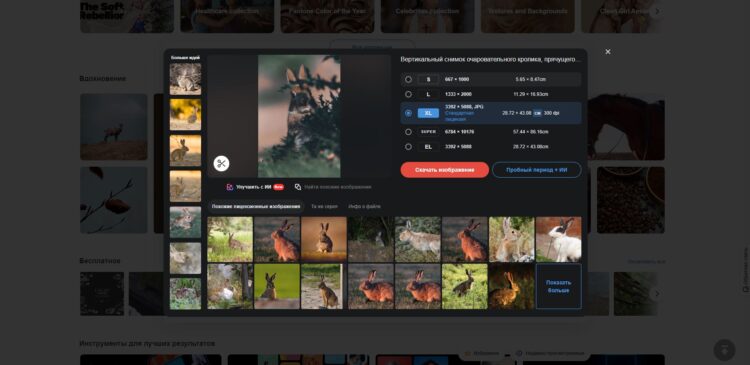Open the Healthcare collection card behind the dialog
Image resolution: width=750 pixels, height=365 pixels.
(x=227, y=16)
